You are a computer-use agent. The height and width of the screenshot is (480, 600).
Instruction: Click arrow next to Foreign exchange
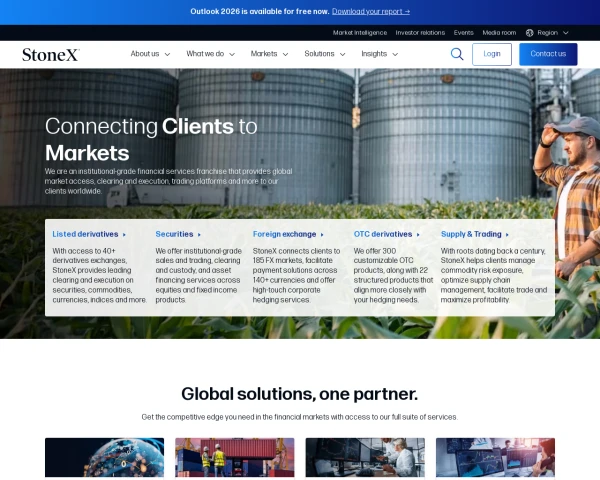point(322,235)
